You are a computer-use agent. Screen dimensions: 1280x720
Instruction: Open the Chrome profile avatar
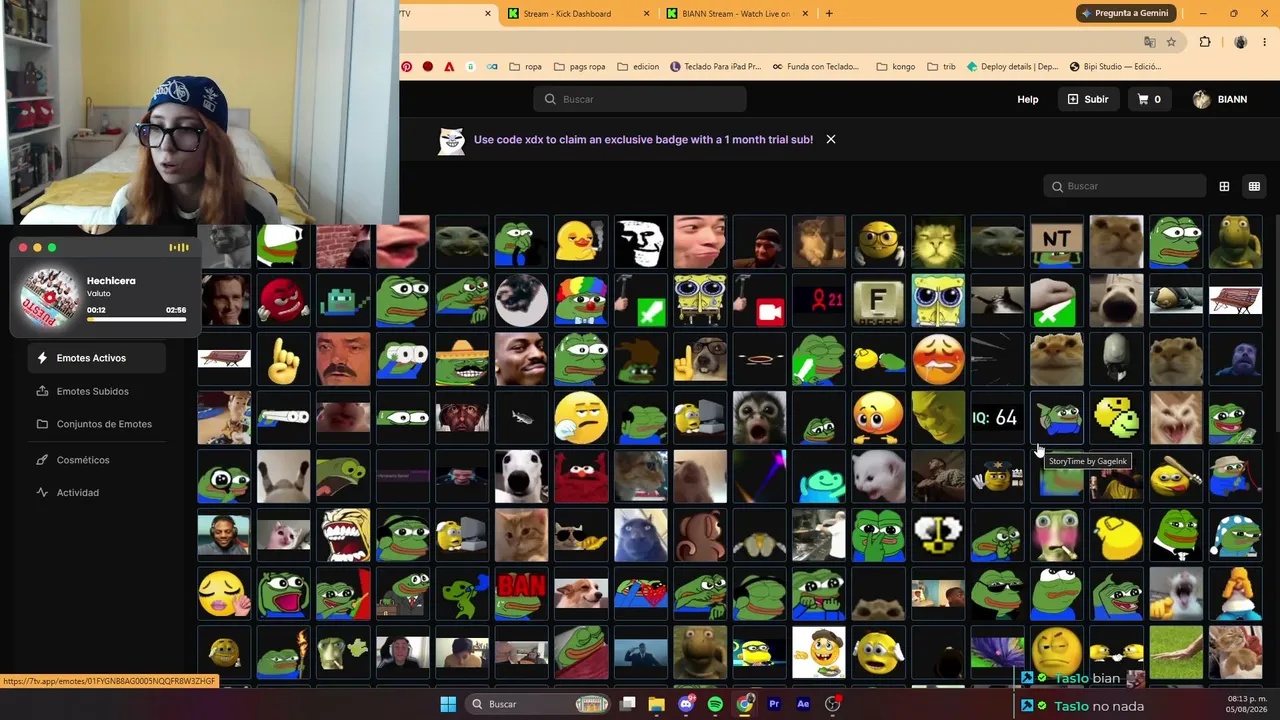1240,42
